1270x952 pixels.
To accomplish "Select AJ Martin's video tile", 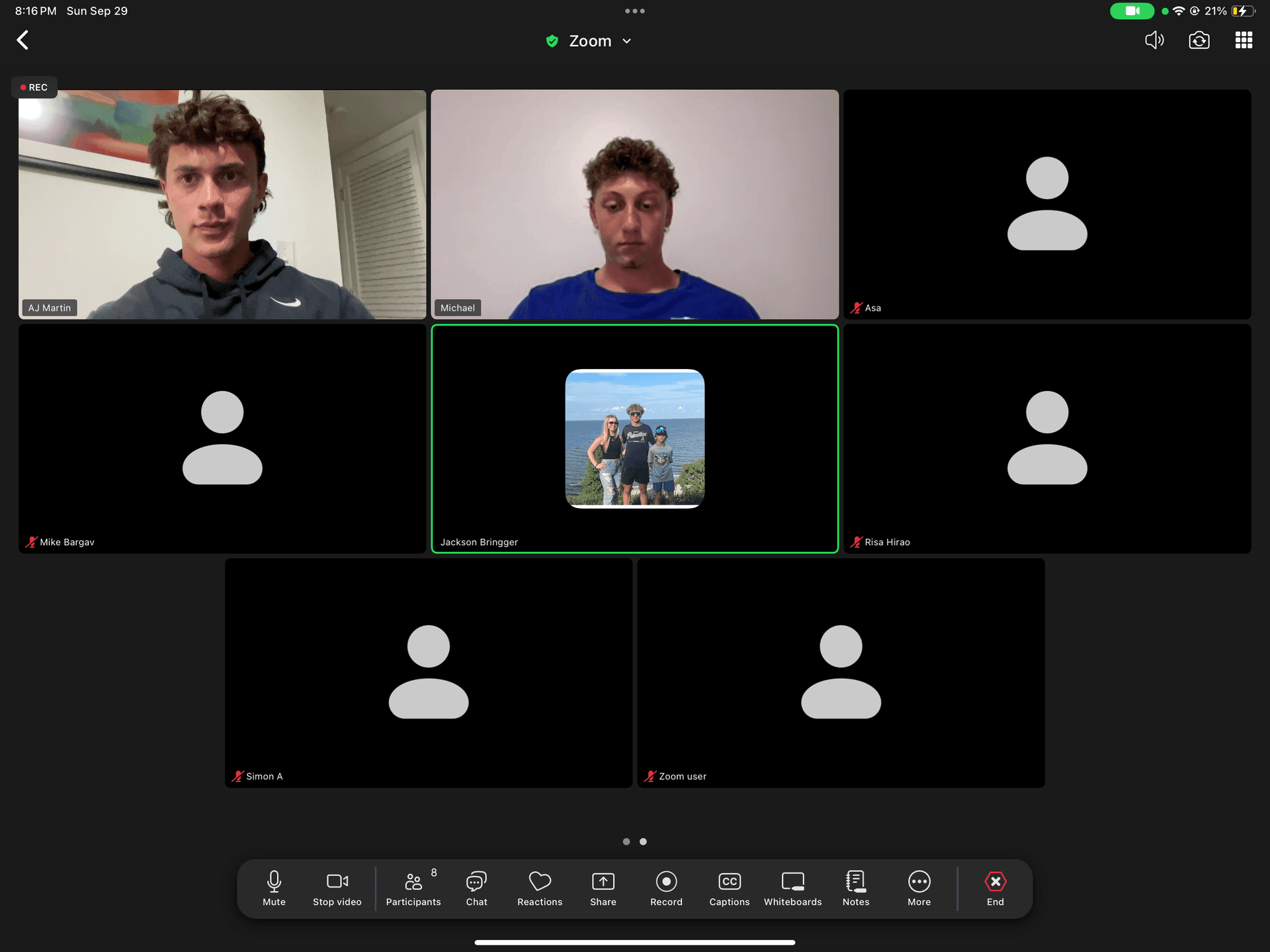I will (222, 204).
